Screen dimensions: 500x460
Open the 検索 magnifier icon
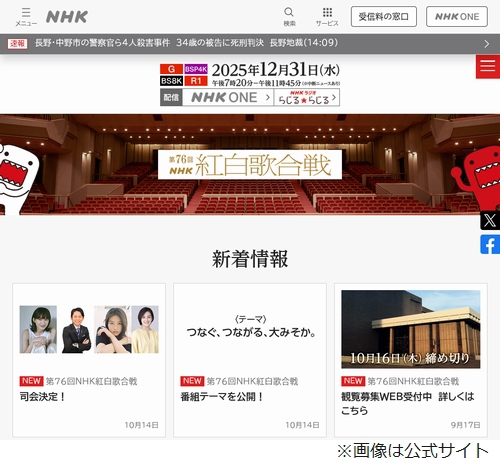[x=289, y=17]
